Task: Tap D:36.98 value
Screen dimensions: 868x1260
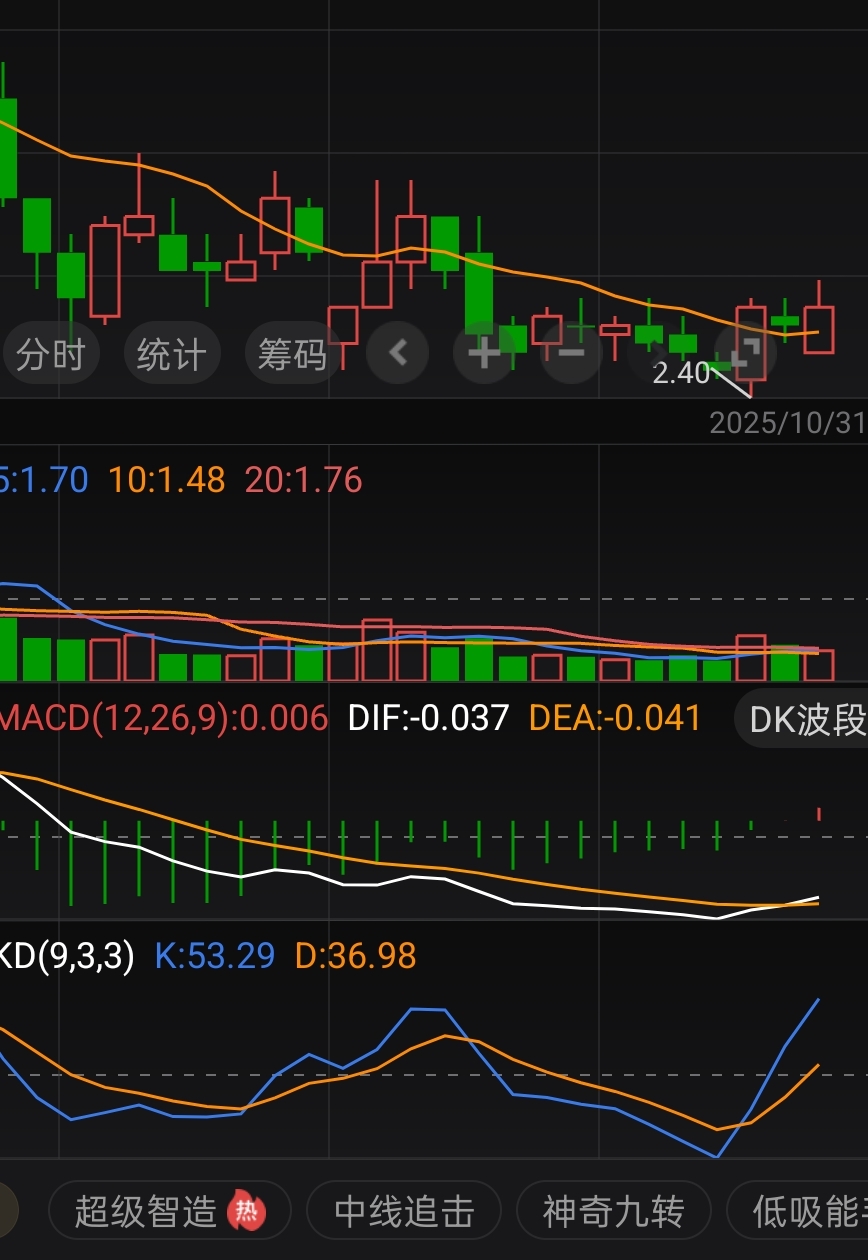Action: tap(356, 956)
